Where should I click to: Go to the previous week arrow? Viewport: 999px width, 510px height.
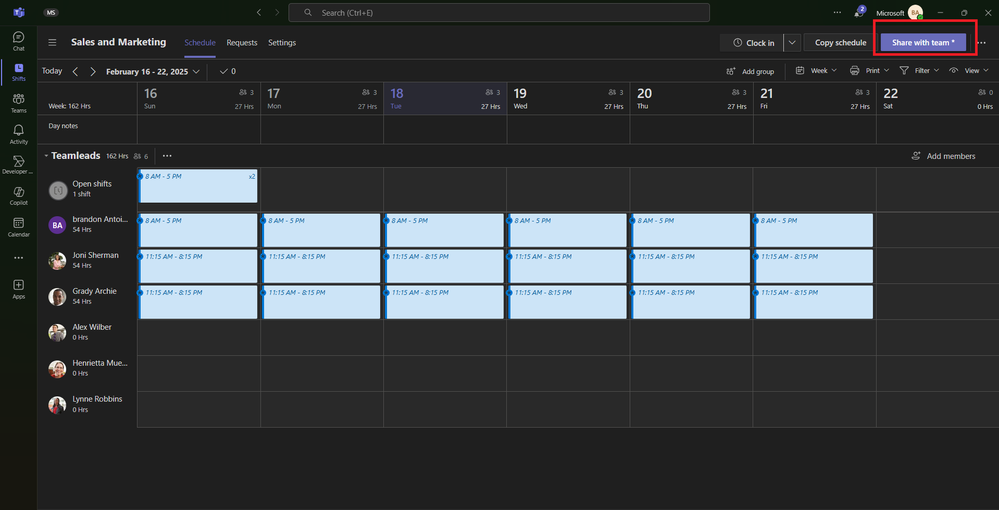pyautogui.click(x=75, y=71)
